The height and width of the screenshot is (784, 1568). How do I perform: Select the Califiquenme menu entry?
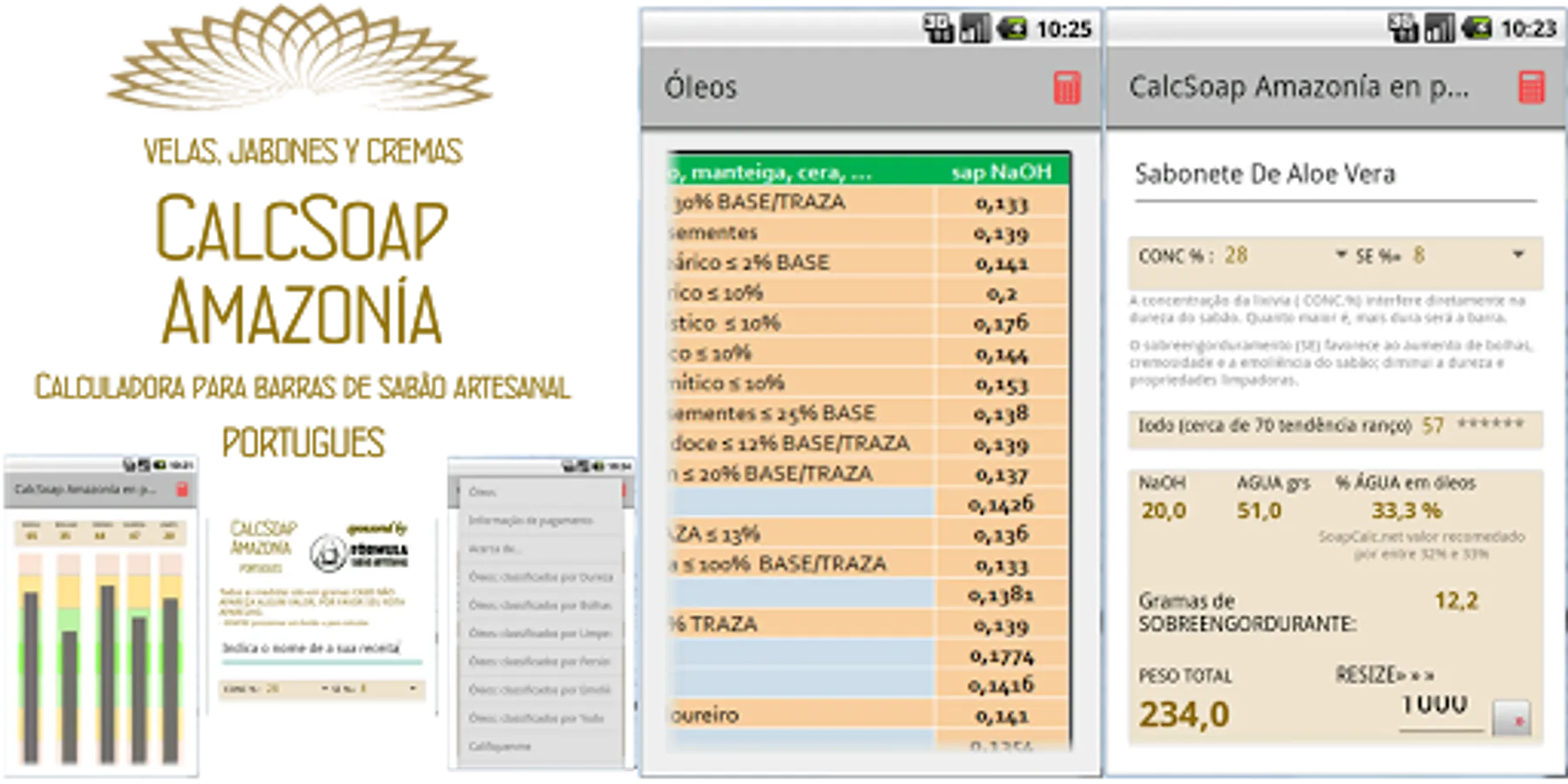[540, 747]
